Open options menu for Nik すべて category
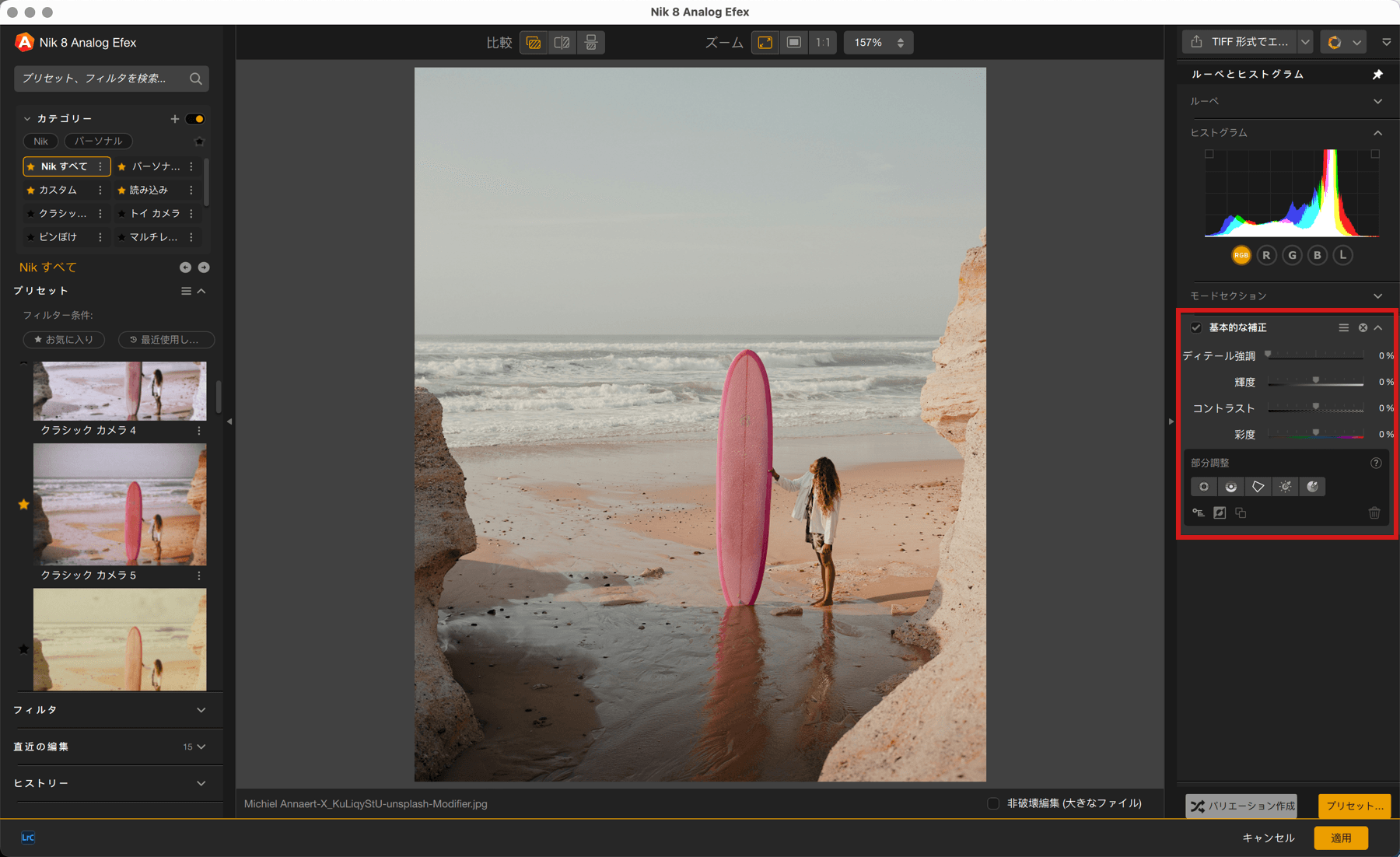Viewport: 1400px width, 857px height. 100,166
